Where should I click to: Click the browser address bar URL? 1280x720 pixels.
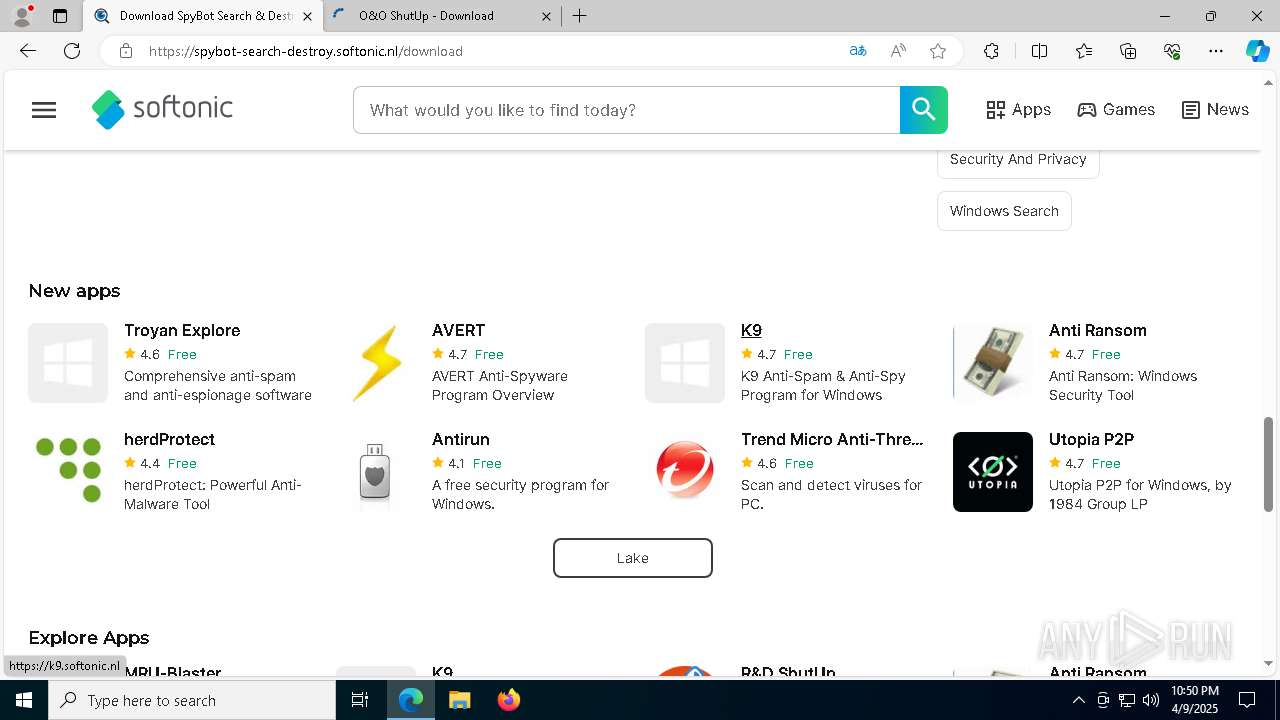click(x=306, y=51)
